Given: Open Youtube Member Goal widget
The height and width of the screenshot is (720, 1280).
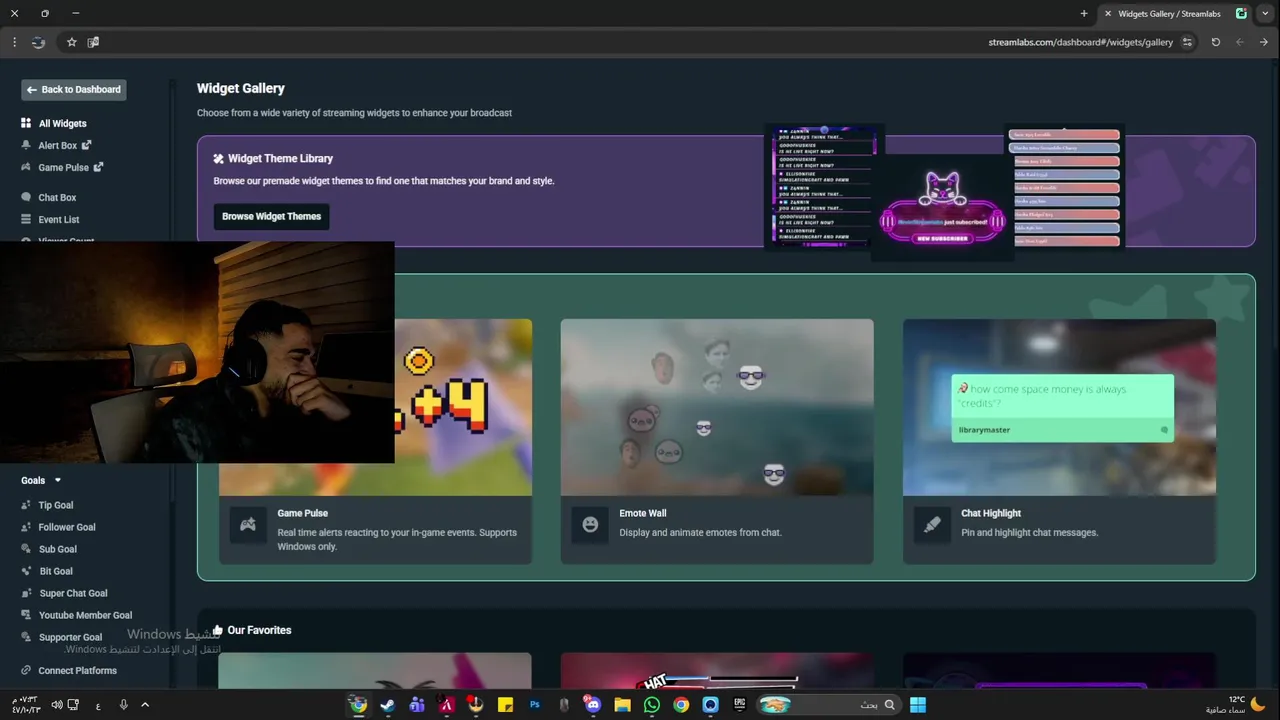Looking at the screenshot, I should (x=84, y=616).
